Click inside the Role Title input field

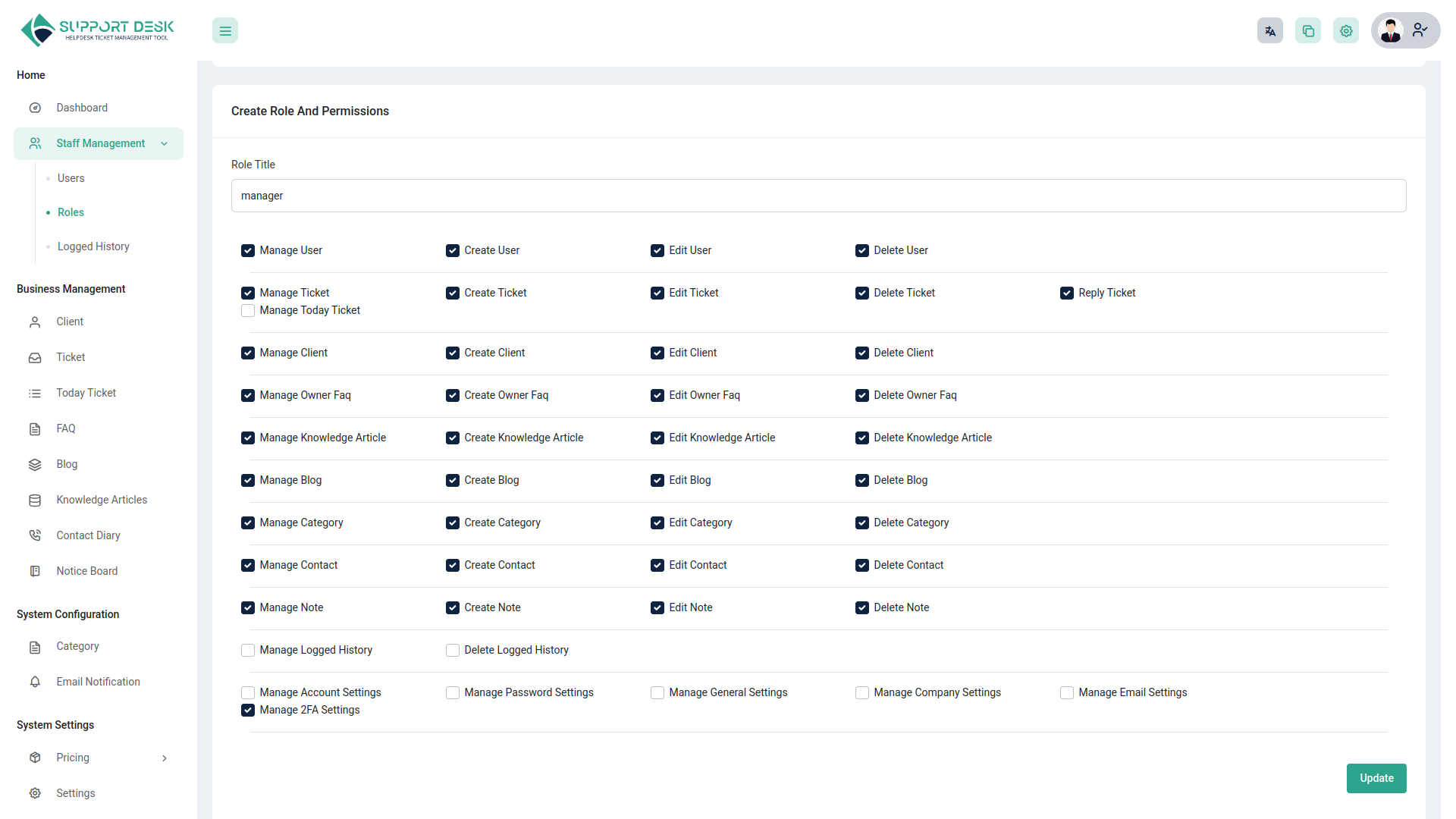coord(818,196)
